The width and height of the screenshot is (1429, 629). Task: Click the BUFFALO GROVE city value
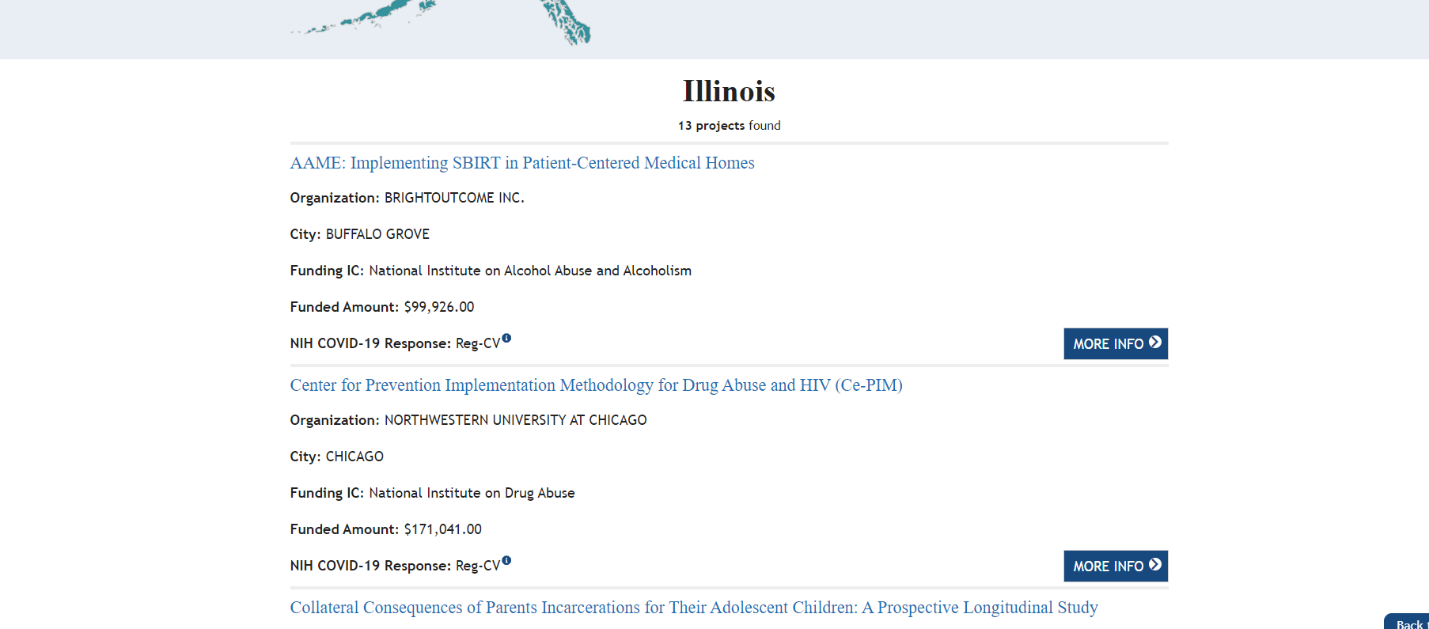377,234
